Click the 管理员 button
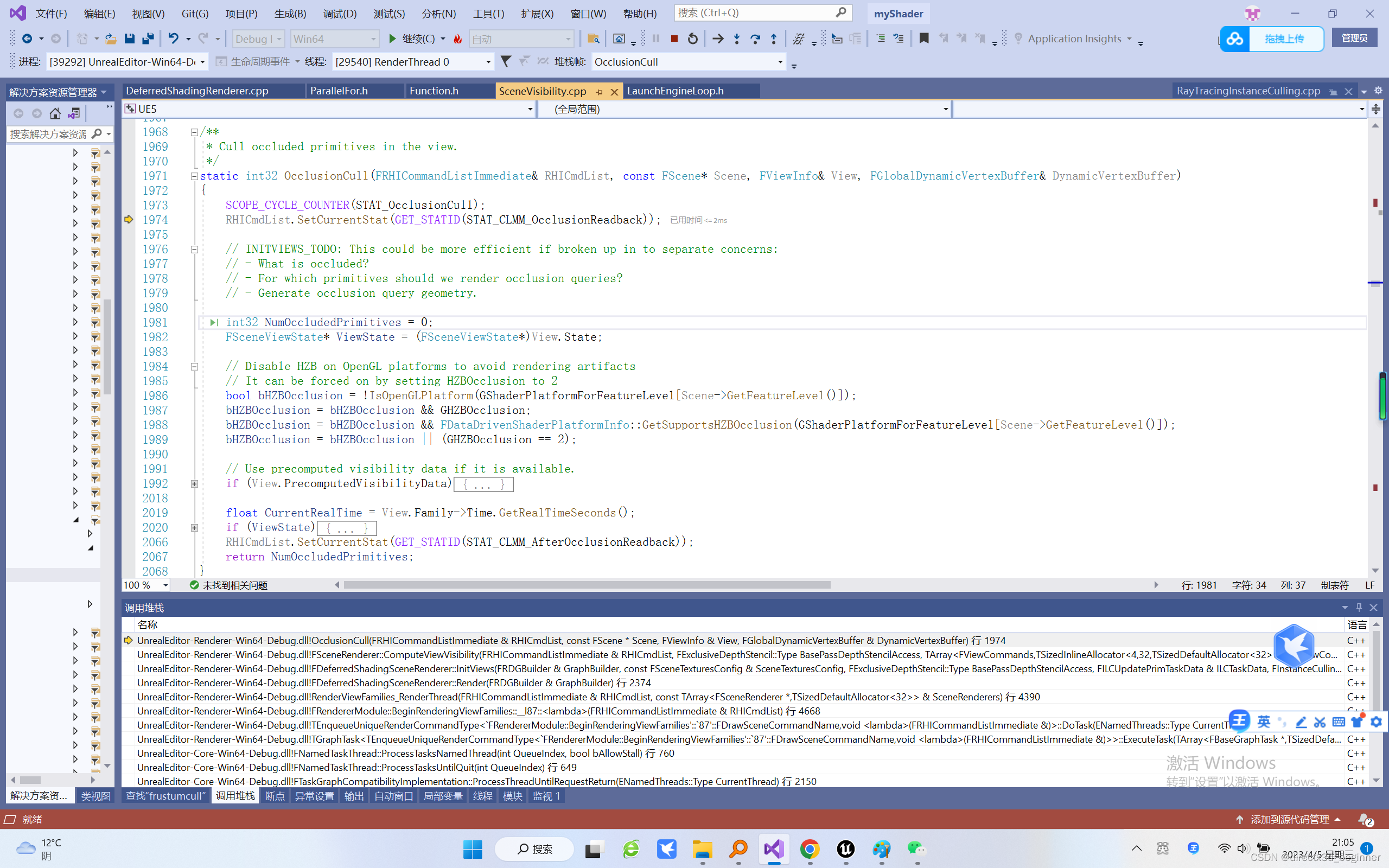The height and width of the screenshot is (868, 1389). coord(1355,38)
